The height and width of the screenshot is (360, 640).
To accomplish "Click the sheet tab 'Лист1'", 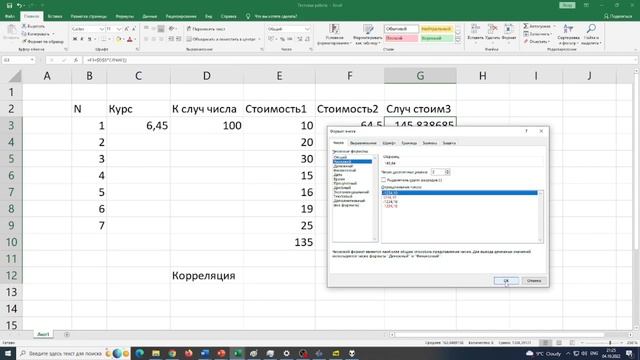I will (43, 334).
